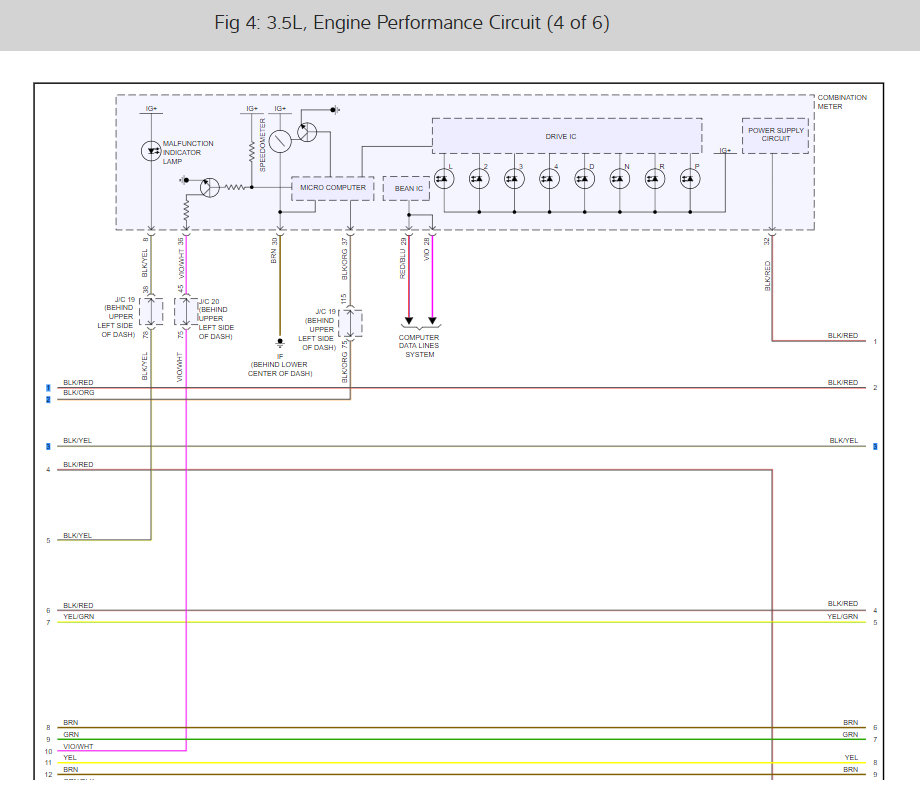Click the BLK/YEL label at terminal 5

tap(77, 536)
